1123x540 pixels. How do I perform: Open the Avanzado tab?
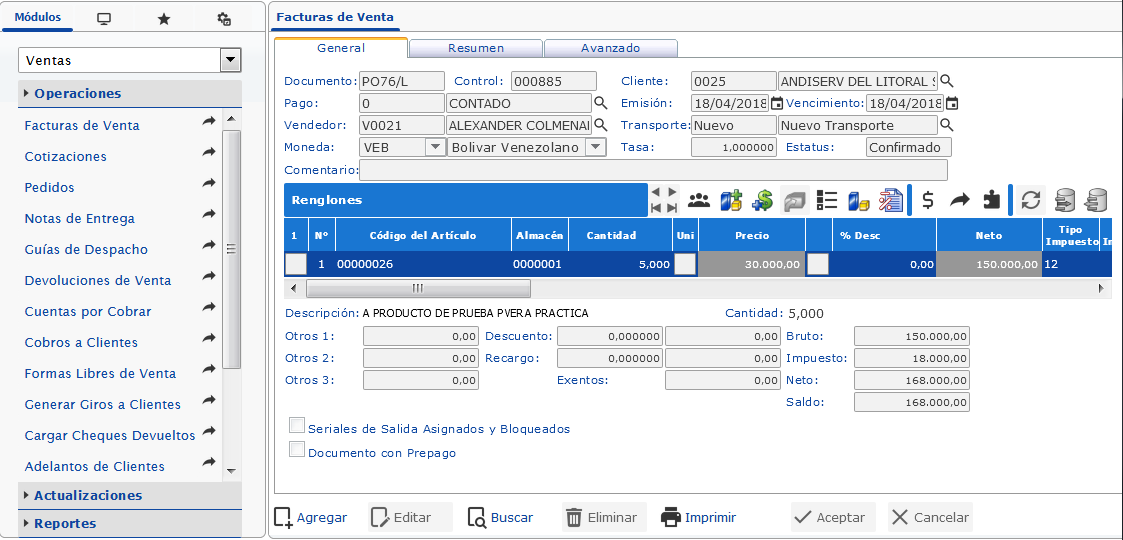pos(610,48)
